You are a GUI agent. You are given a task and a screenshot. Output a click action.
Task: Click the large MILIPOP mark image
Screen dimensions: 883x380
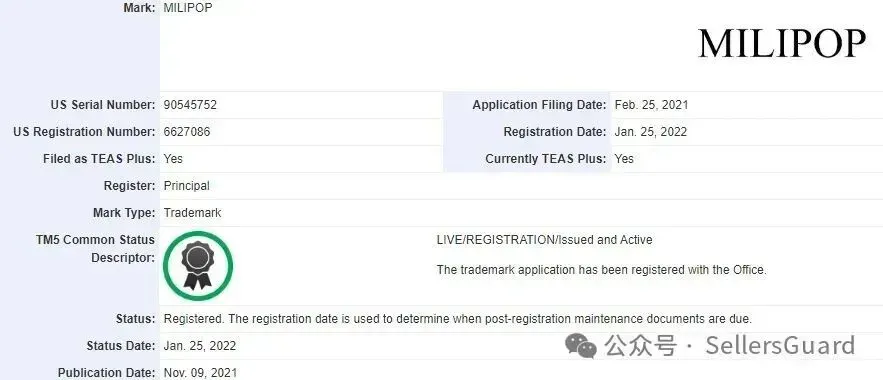click(782, 43)
